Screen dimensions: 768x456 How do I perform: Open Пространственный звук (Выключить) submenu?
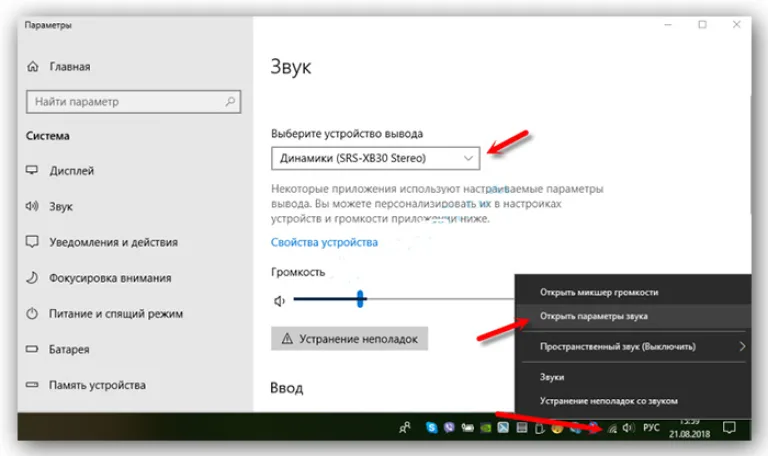[633, 346]
